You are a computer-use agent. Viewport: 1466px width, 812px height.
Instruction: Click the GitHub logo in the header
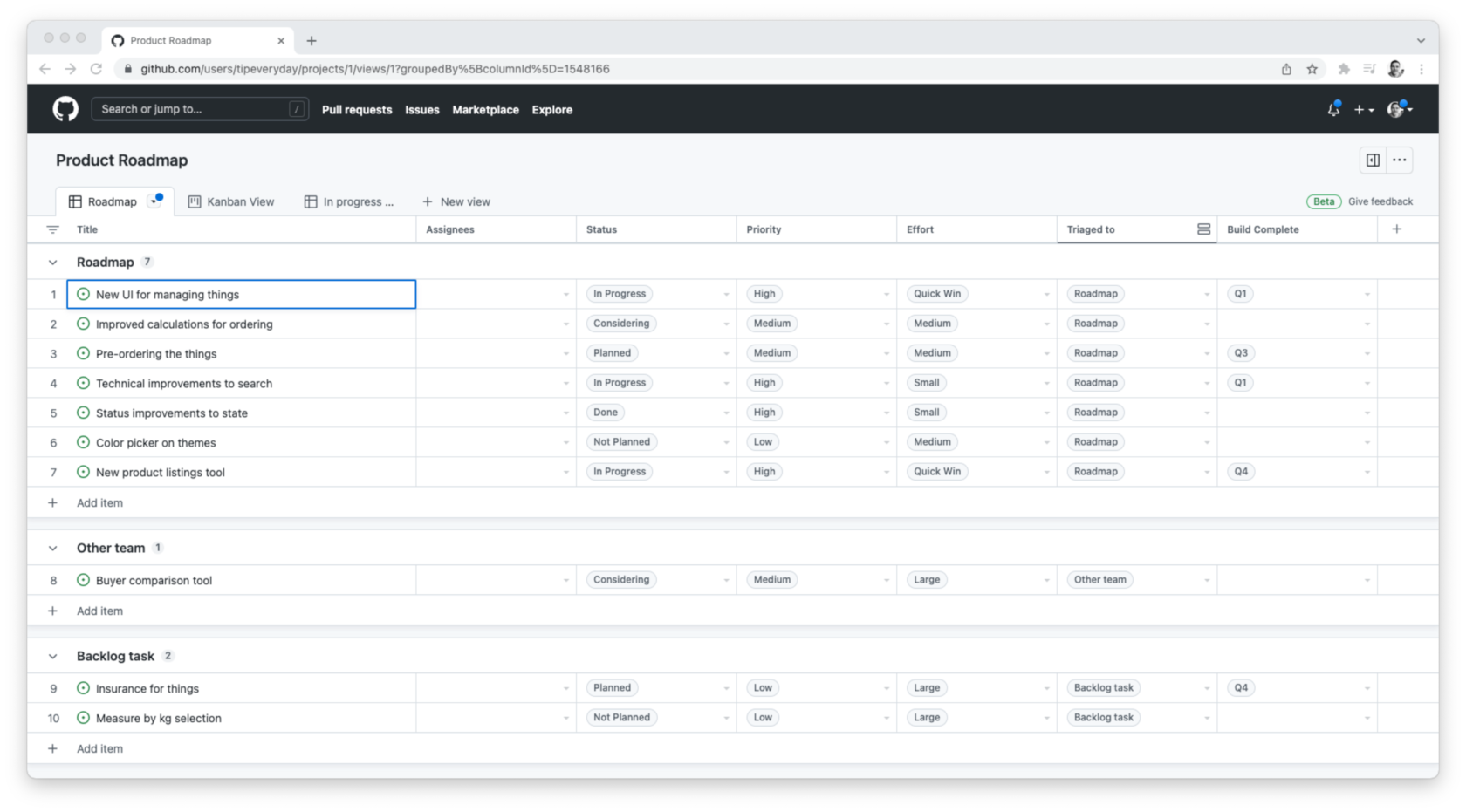click(x=65, y=108)
